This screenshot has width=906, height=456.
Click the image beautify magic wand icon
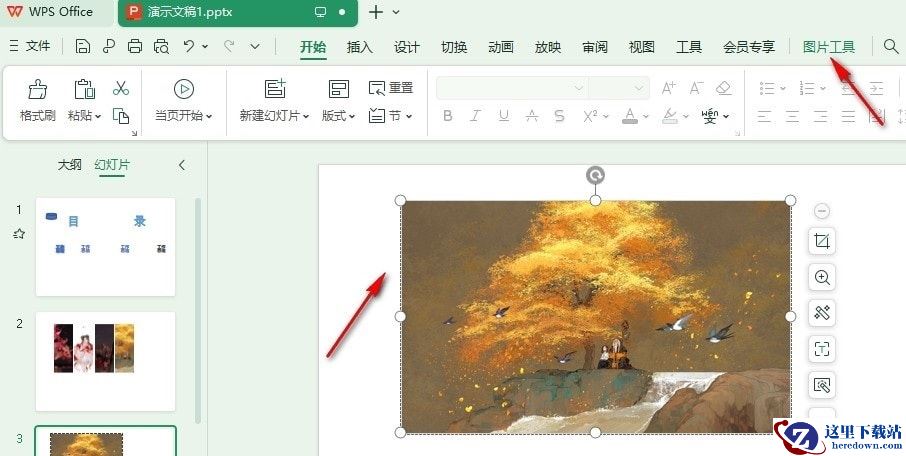tap(822, 313)
